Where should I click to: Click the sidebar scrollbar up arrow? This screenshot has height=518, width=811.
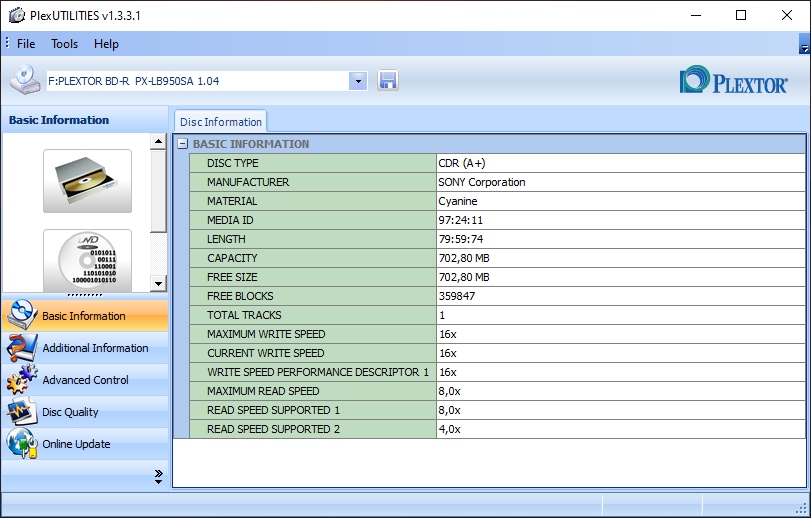[158, 142]
